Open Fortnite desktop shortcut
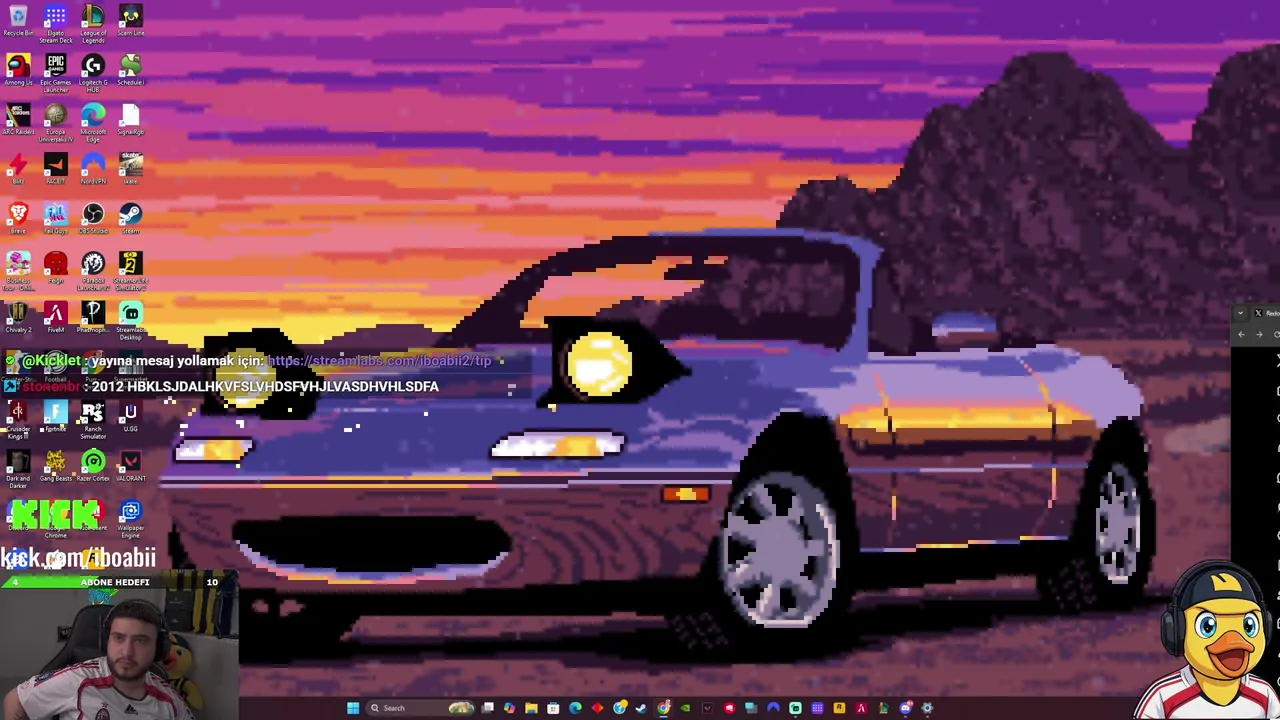This screenshot has height=720, width=1280. [55, 416]
